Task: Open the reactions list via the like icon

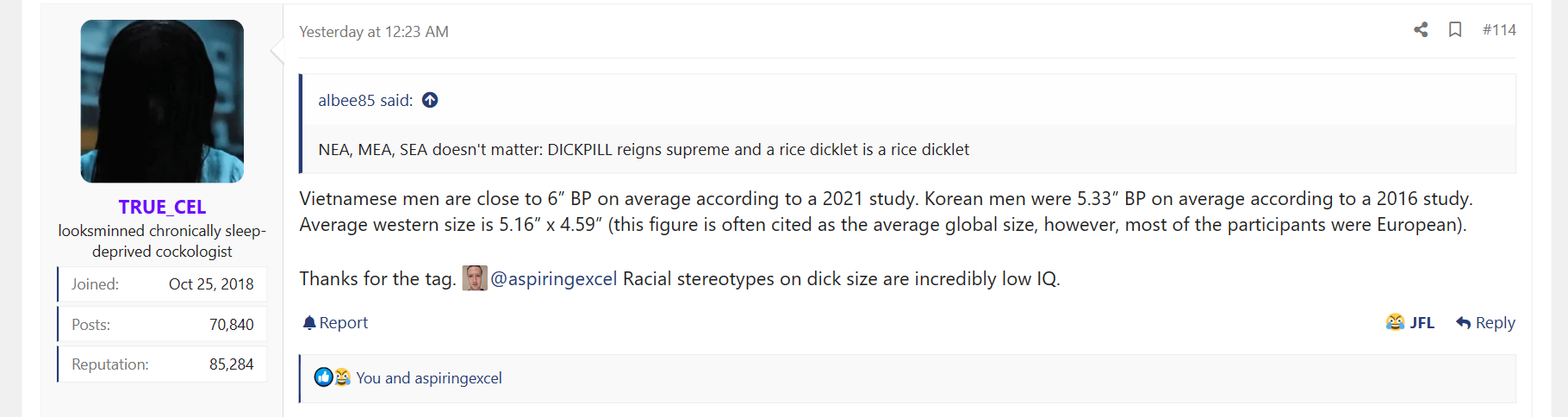Action: [323, 377]
